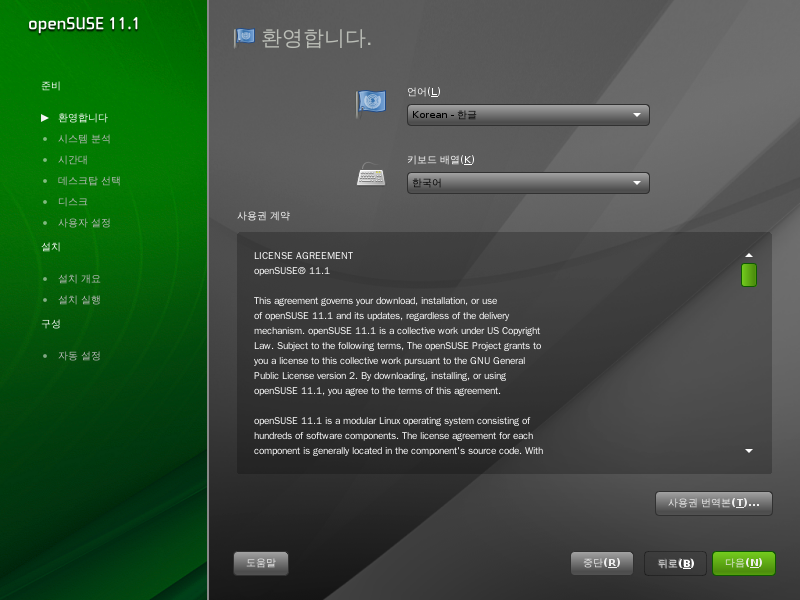Select 환영합니다 step in the sidebar
Screen dimensions: 800x600
click(83, 118)
